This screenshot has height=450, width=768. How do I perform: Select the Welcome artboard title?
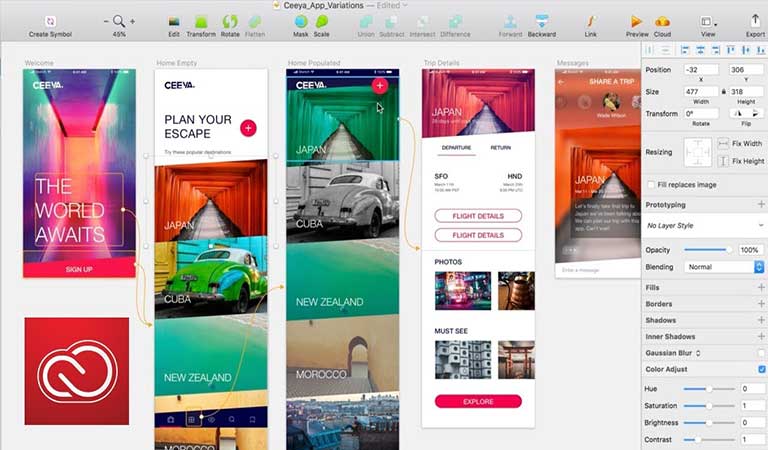click(39, 63)
